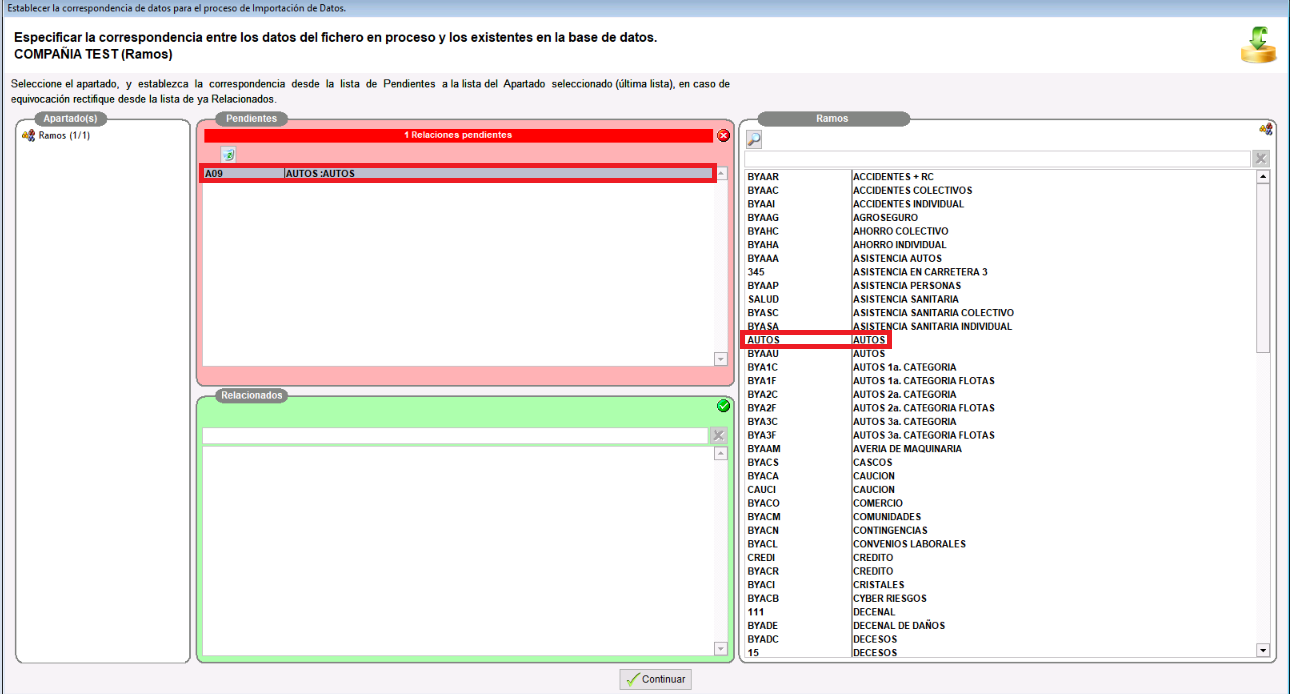This screenshot has width=1290, height=694.
Task: Select the ACCIDENTES INDIVIDUAL row
Action: pyautogui.click(x=1000, y=204)
